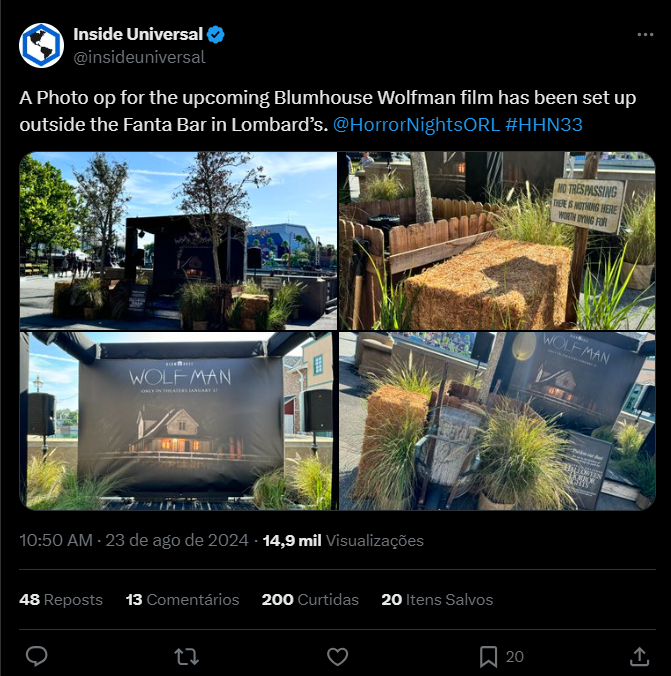The width and height of the screenshot is (671, 676).
Task: Open the 200 Curtidas likes list
Action: point(310,600)
